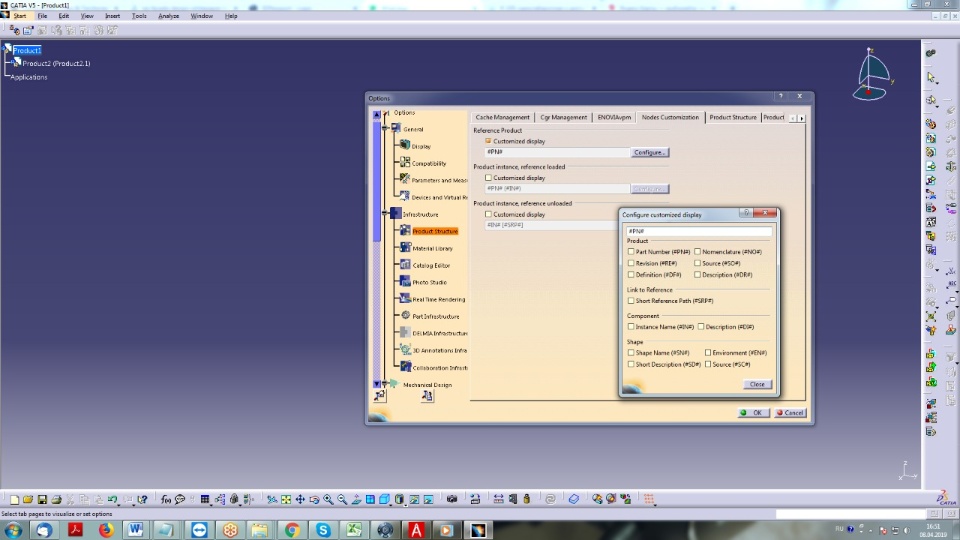Viewport: 960px width, 540px height.
Task: Toggle Customized display under Reference Product
Action: [488, 141]
